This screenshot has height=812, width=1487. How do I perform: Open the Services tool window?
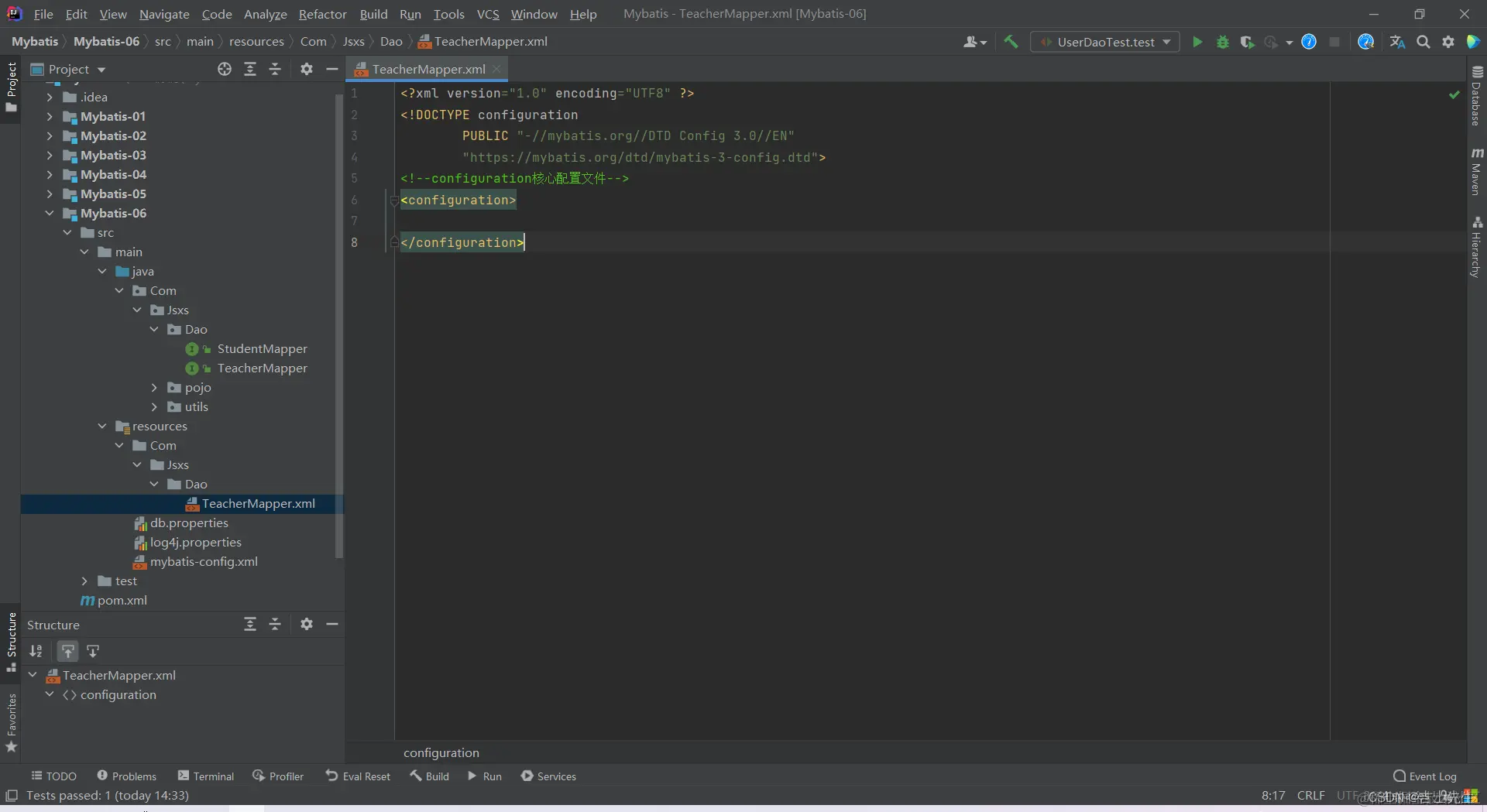point(548,776)
